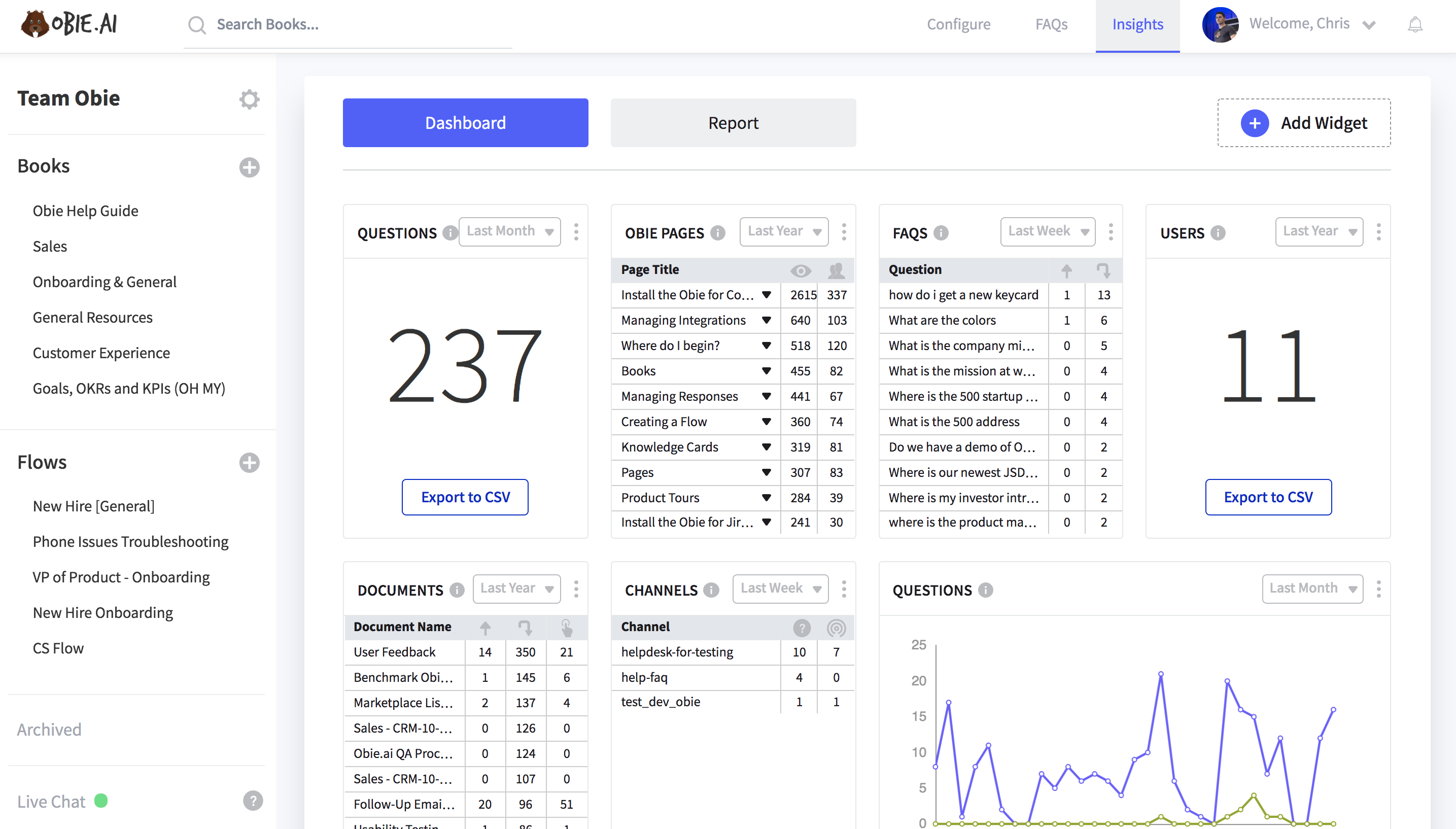Open the Obie Help Guide book
The width and height of the screenshot is (1456, 829).
tap(85, 211)
